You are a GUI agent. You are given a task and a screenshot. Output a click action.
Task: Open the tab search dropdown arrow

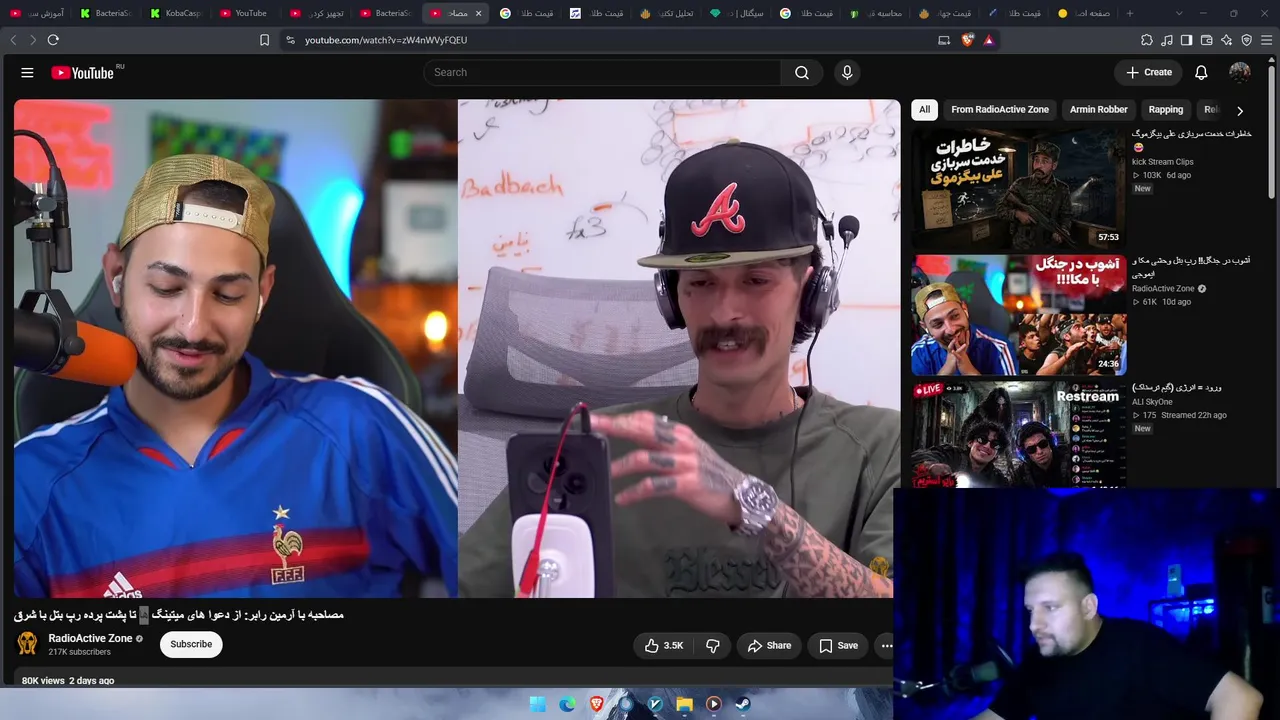tap(1179, 13)
